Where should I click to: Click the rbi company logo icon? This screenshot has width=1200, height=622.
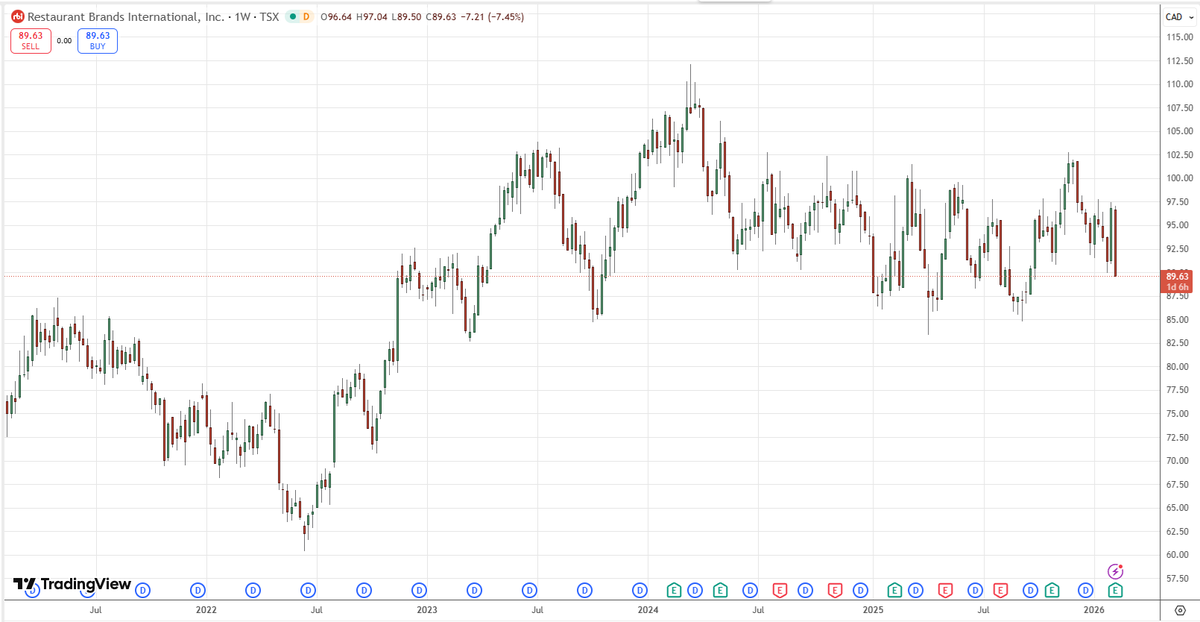pyautogui.click(x=17, y=17)
